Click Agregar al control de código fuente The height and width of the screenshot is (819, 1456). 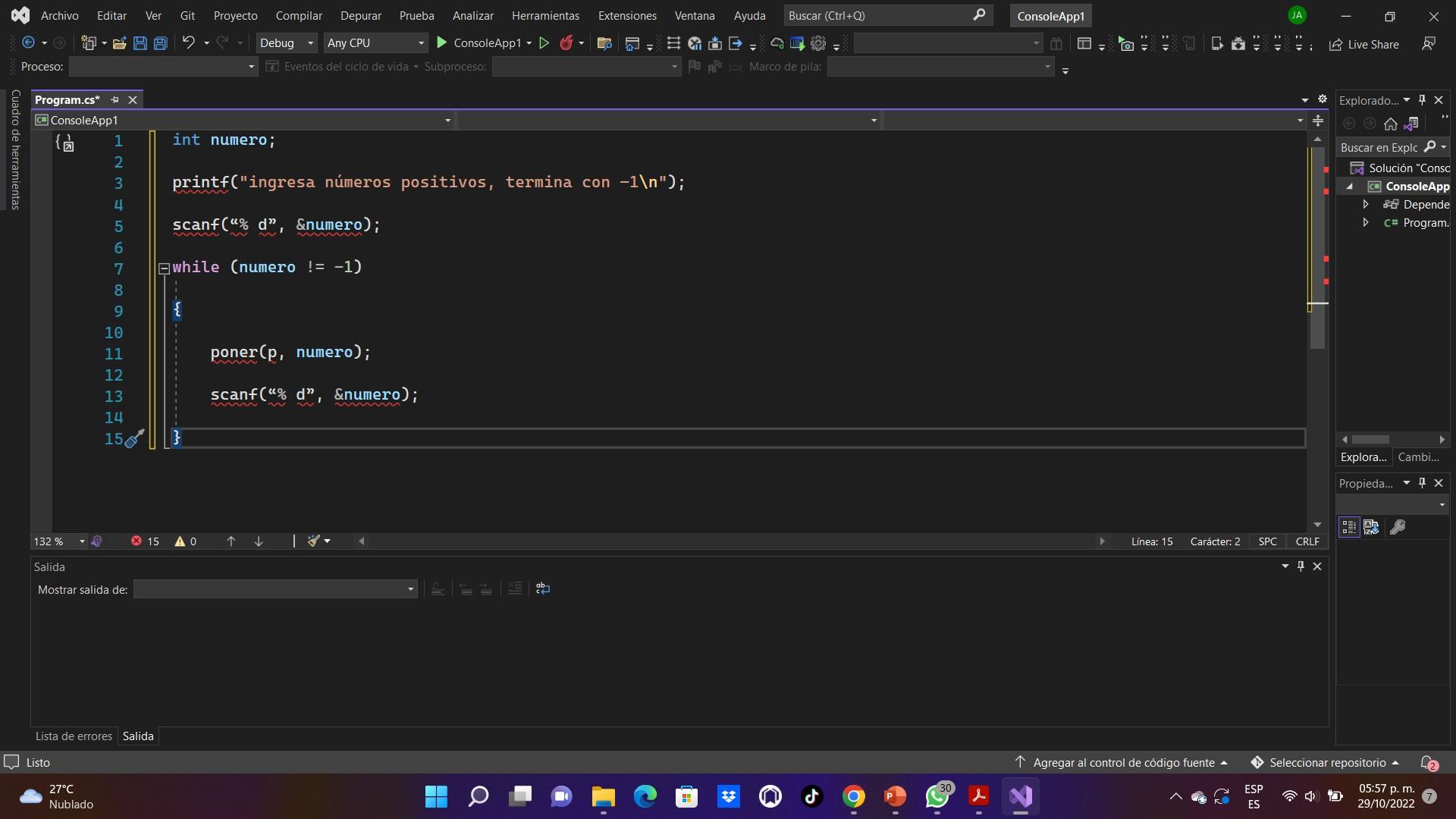[x=1123, y=763]
